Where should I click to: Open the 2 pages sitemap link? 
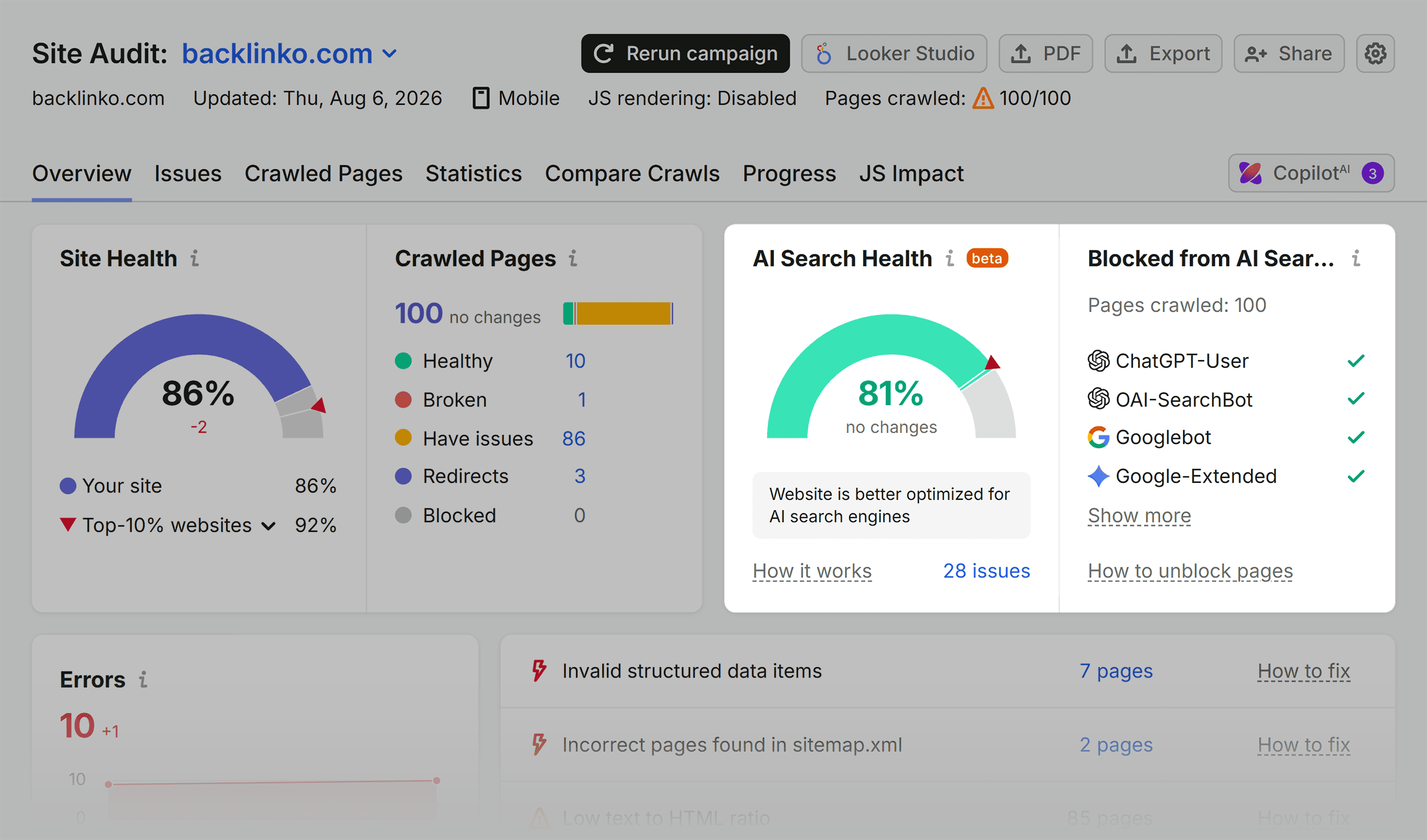(x=1116, y=745)
